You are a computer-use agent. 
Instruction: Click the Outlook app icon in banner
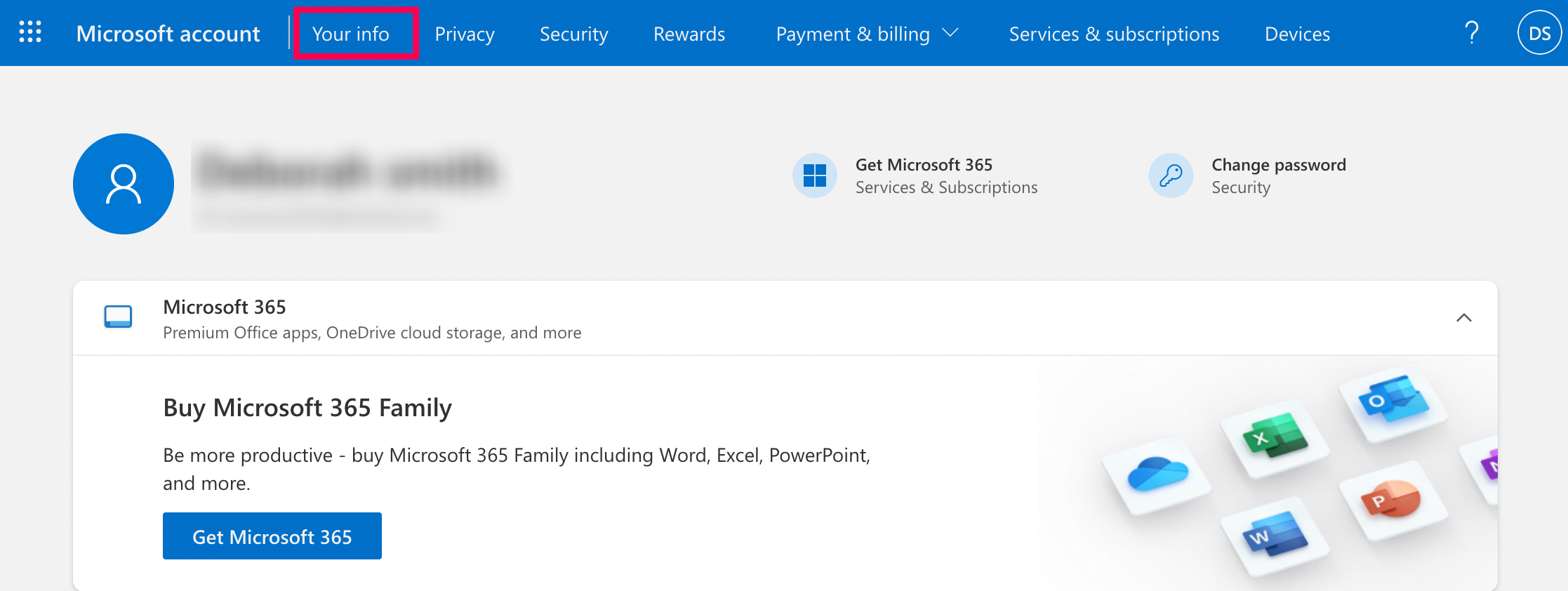tap(1393, 401)
